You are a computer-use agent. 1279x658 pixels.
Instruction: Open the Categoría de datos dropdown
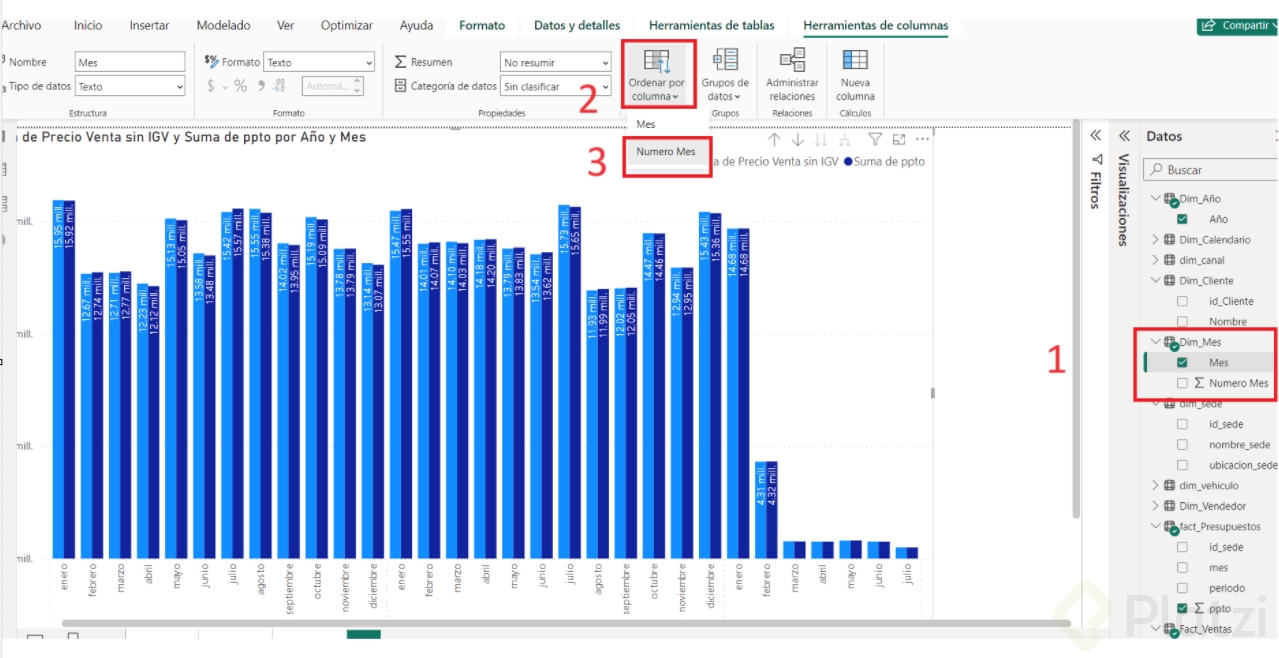coord(556,87)
